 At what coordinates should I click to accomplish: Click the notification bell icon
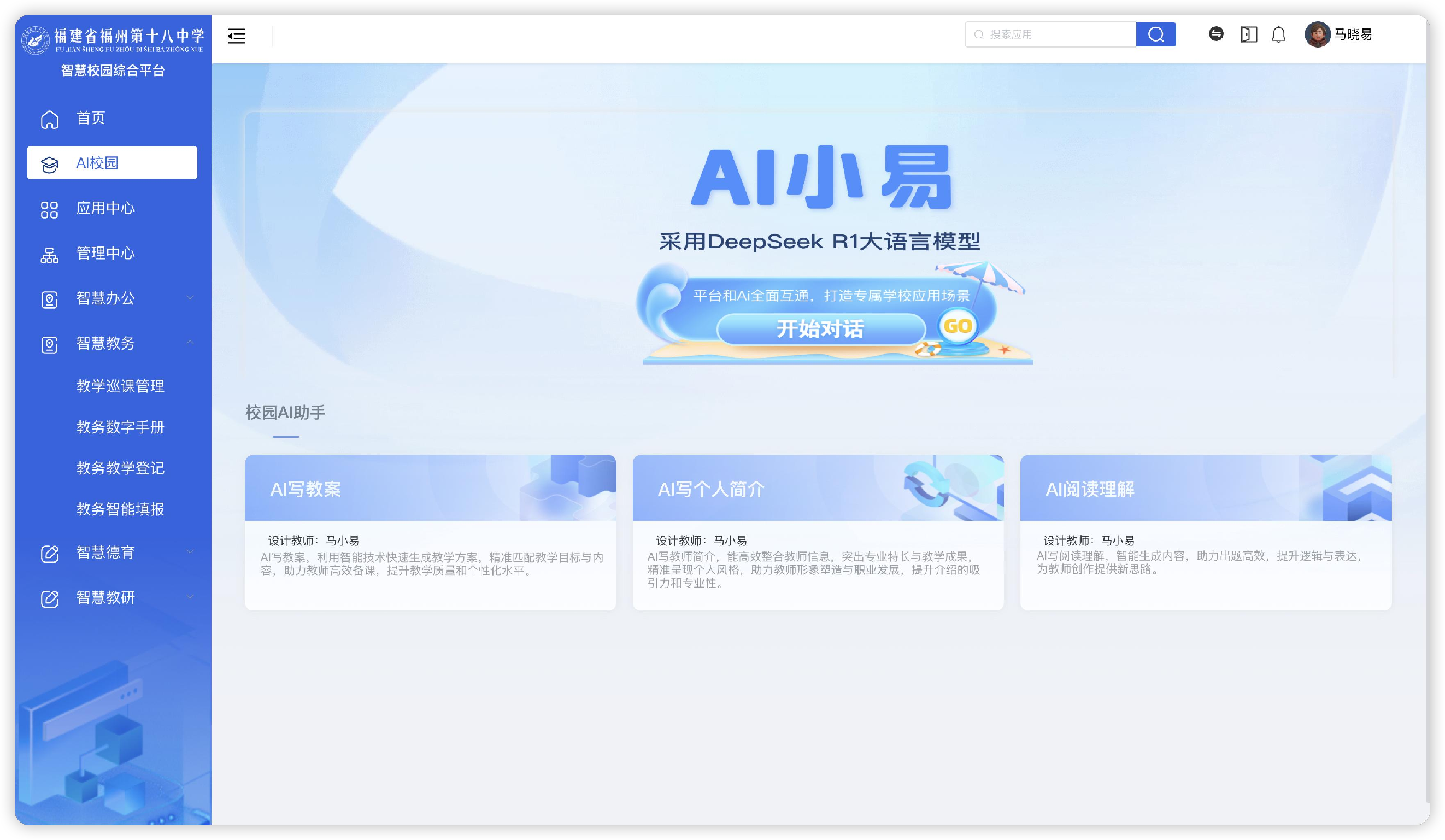pyautogui.click(x=1278, y=34)
